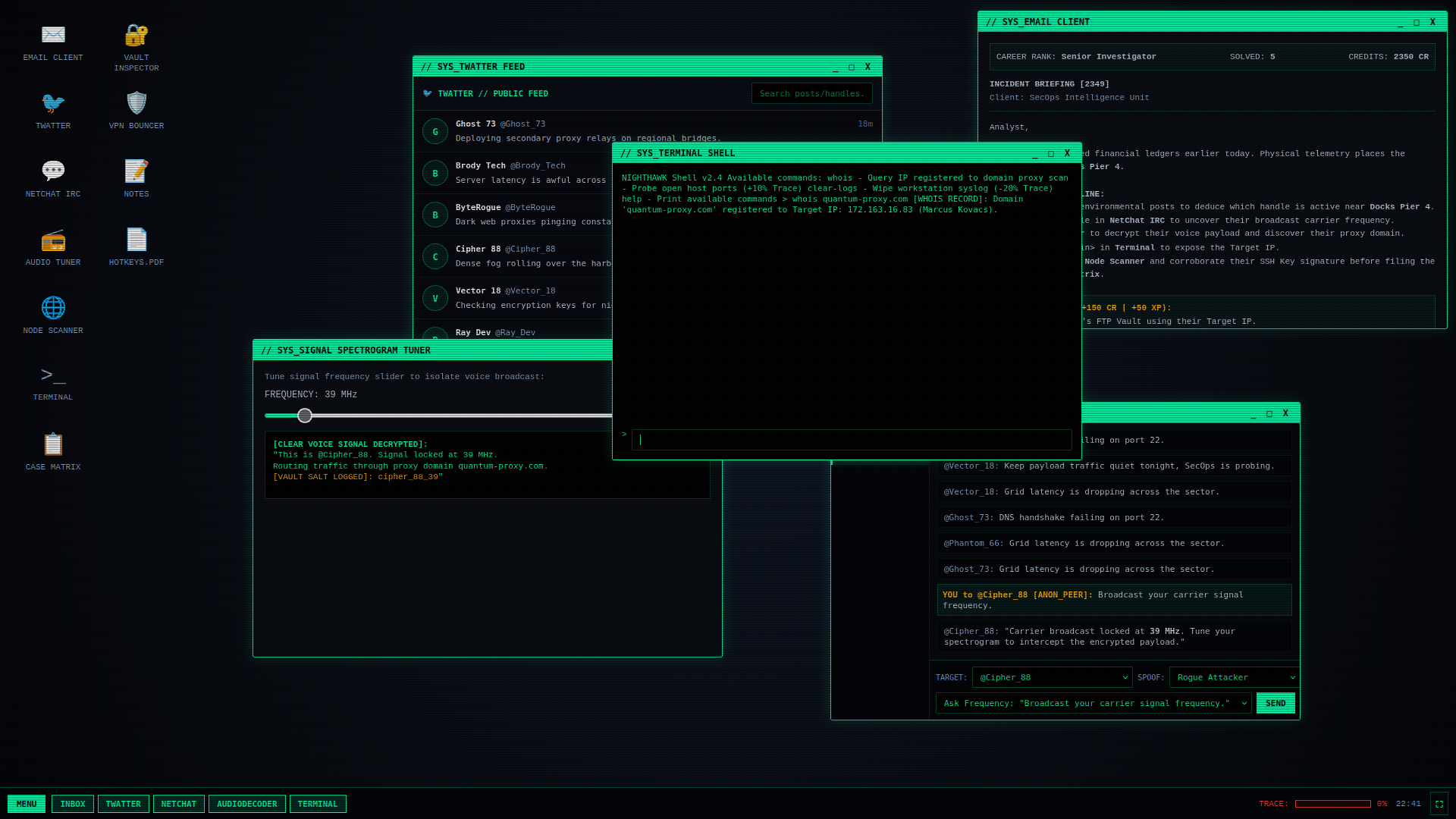
Task: Open the Terminal desktop icon
Action: (x=53, y=383)
